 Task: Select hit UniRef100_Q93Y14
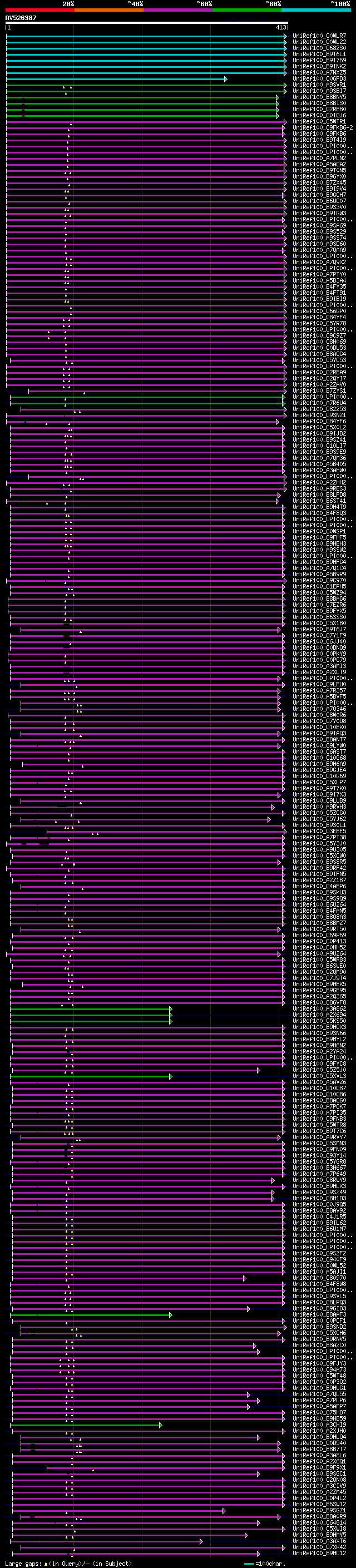tap(319, 1155)
